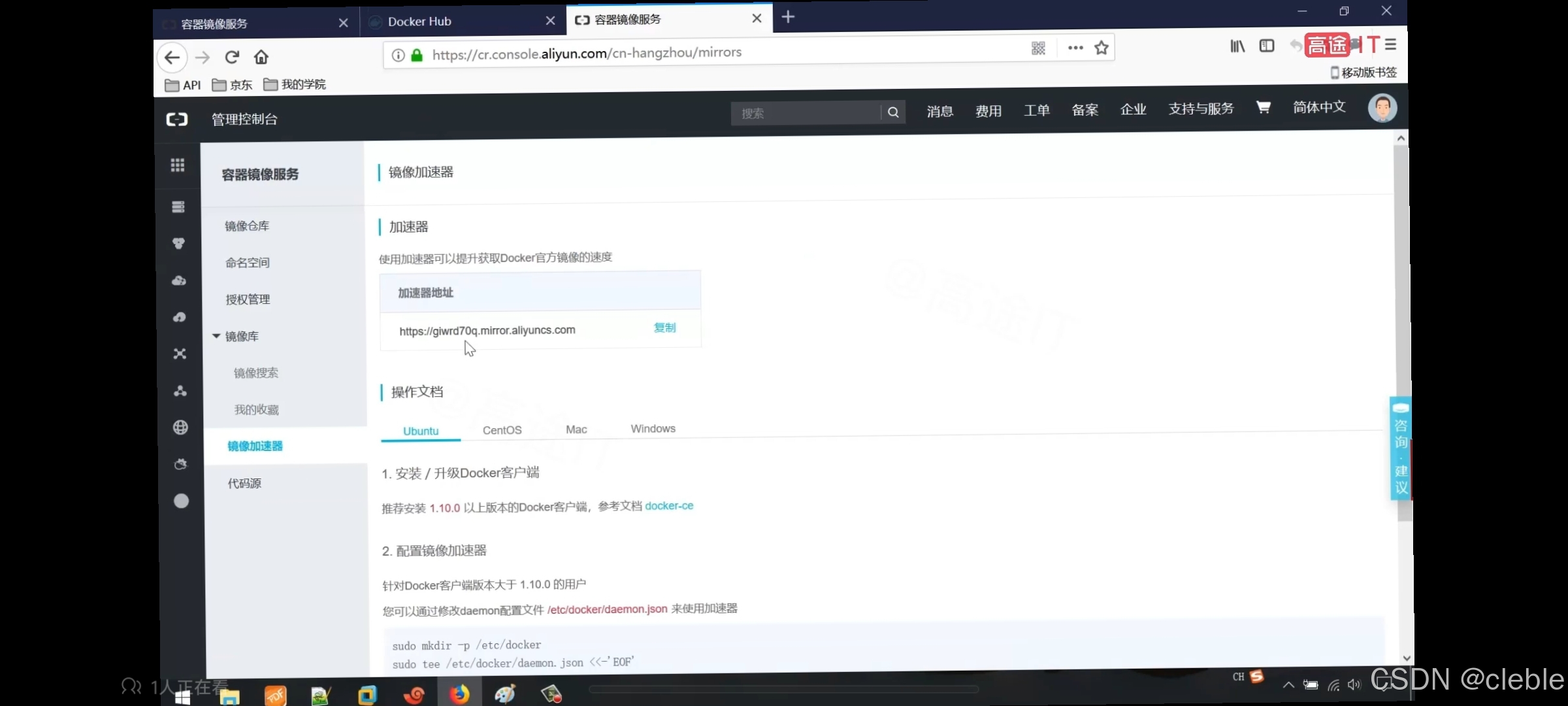
Task: Toggle the browser sidebar icon
Action: point(1267,45)
